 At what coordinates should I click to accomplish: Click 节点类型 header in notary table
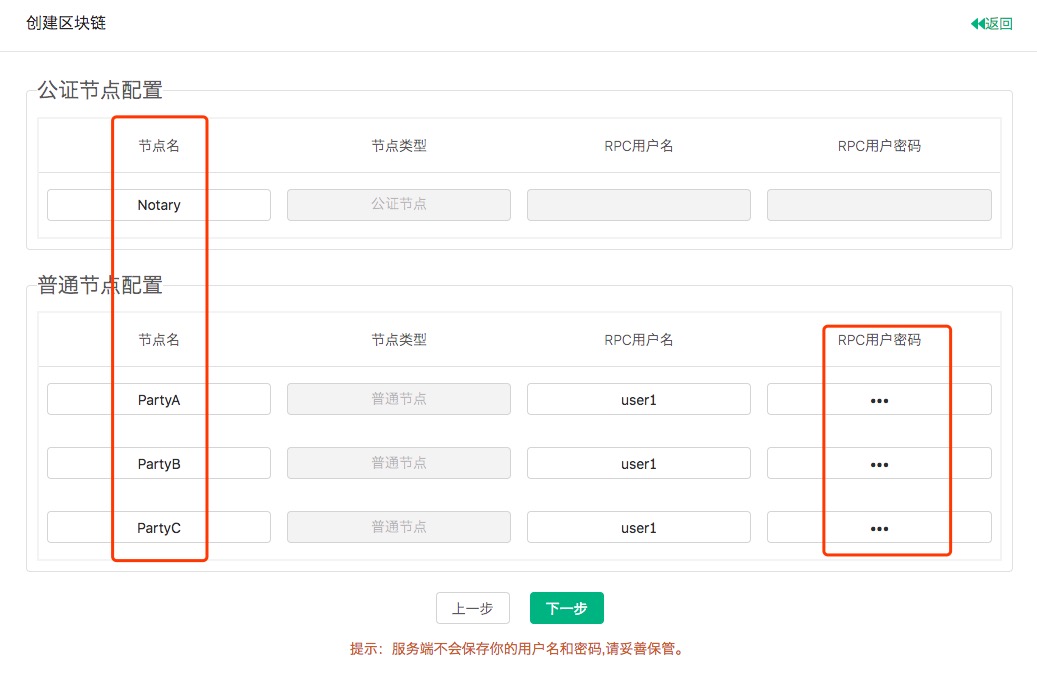399,146
